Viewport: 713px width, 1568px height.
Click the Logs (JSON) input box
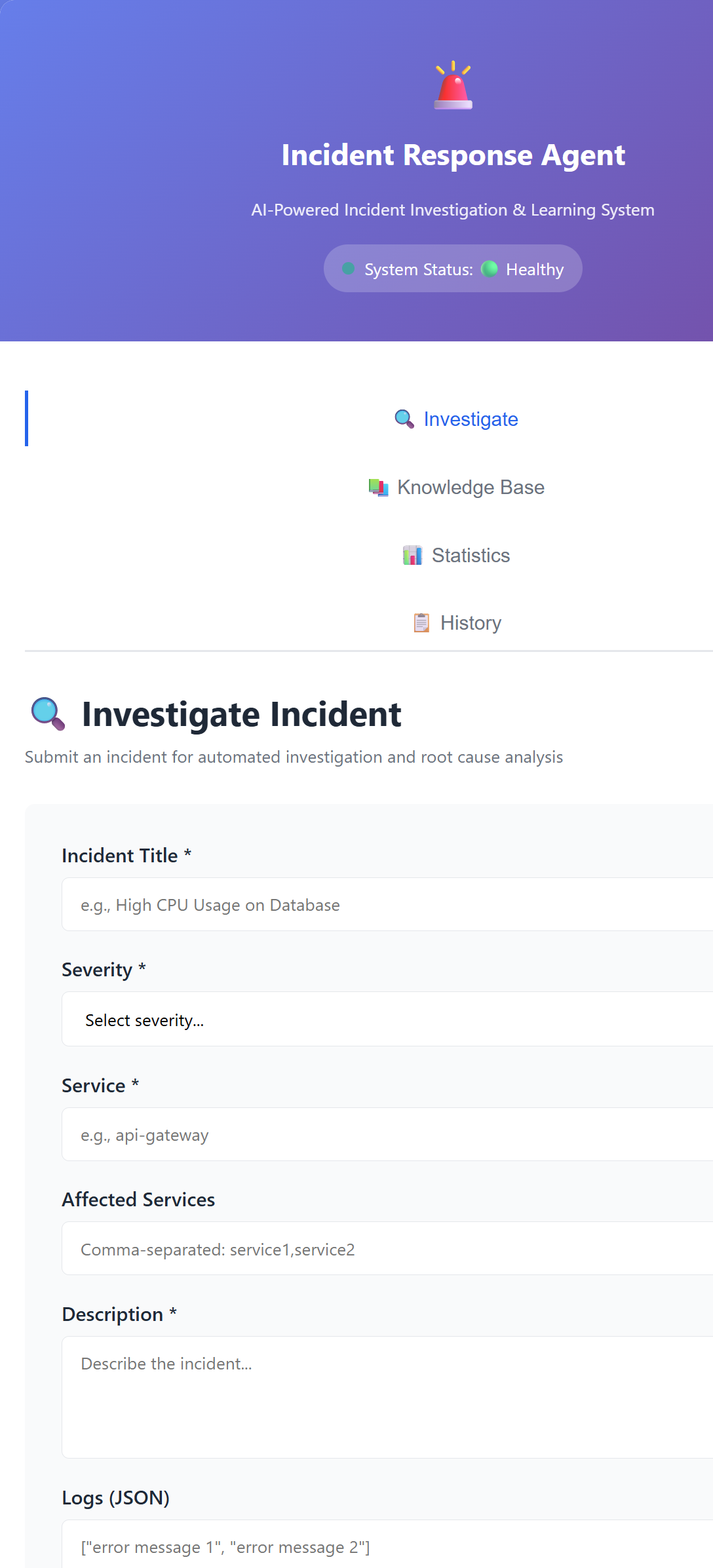click(x=387, y=1544)
